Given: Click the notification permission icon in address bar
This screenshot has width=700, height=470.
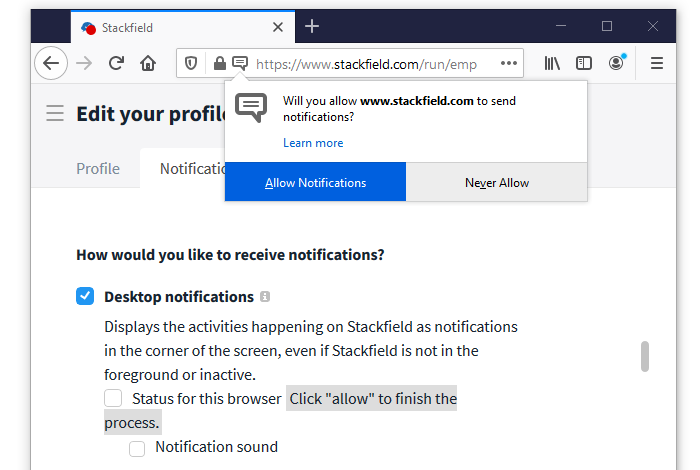Looking at the screenshot, I should pyautogui.click(x=240, y=63).
